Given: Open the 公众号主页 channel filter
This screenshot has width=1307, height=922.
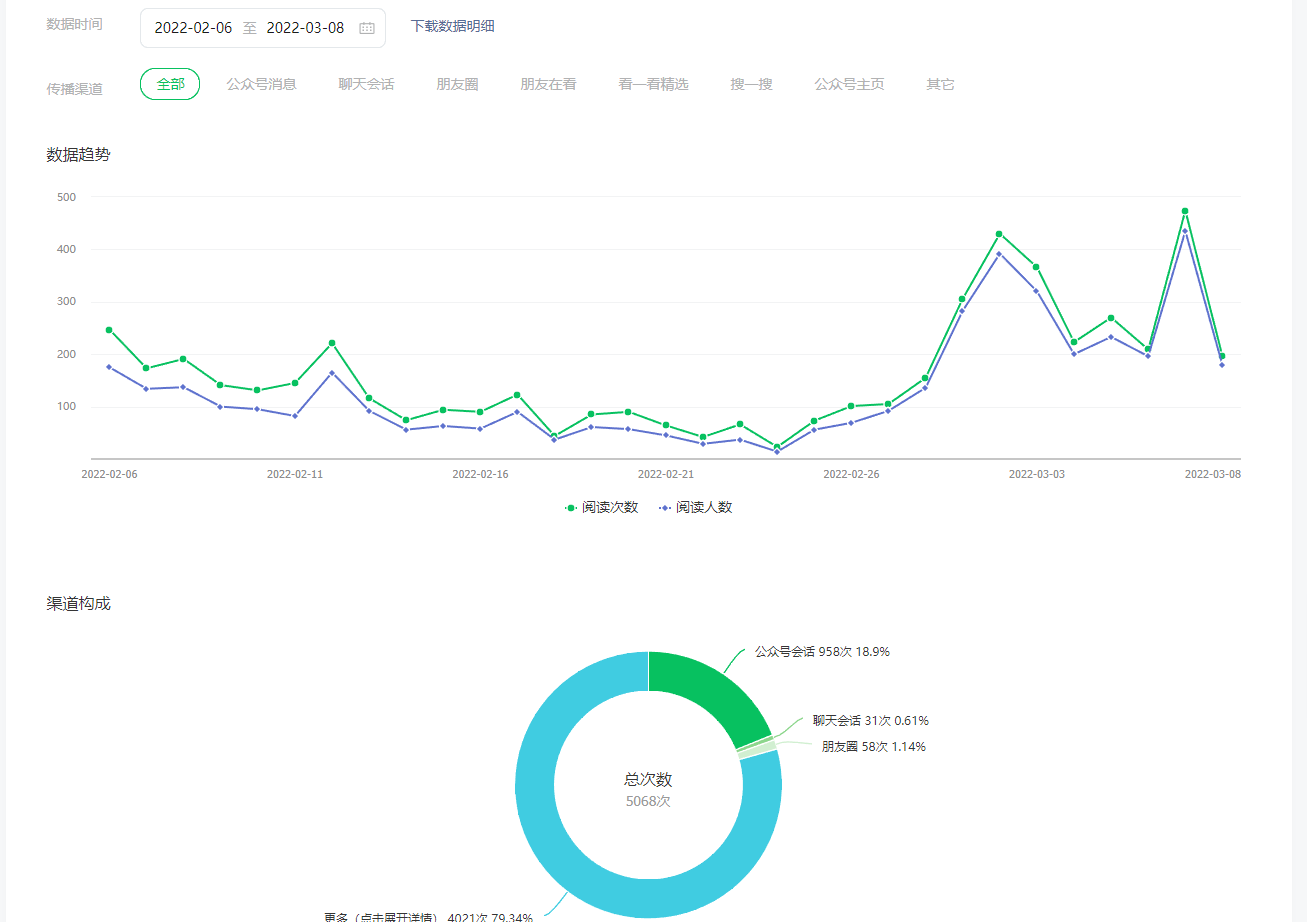Looking at the screenshot, I should tap(849, 84).
